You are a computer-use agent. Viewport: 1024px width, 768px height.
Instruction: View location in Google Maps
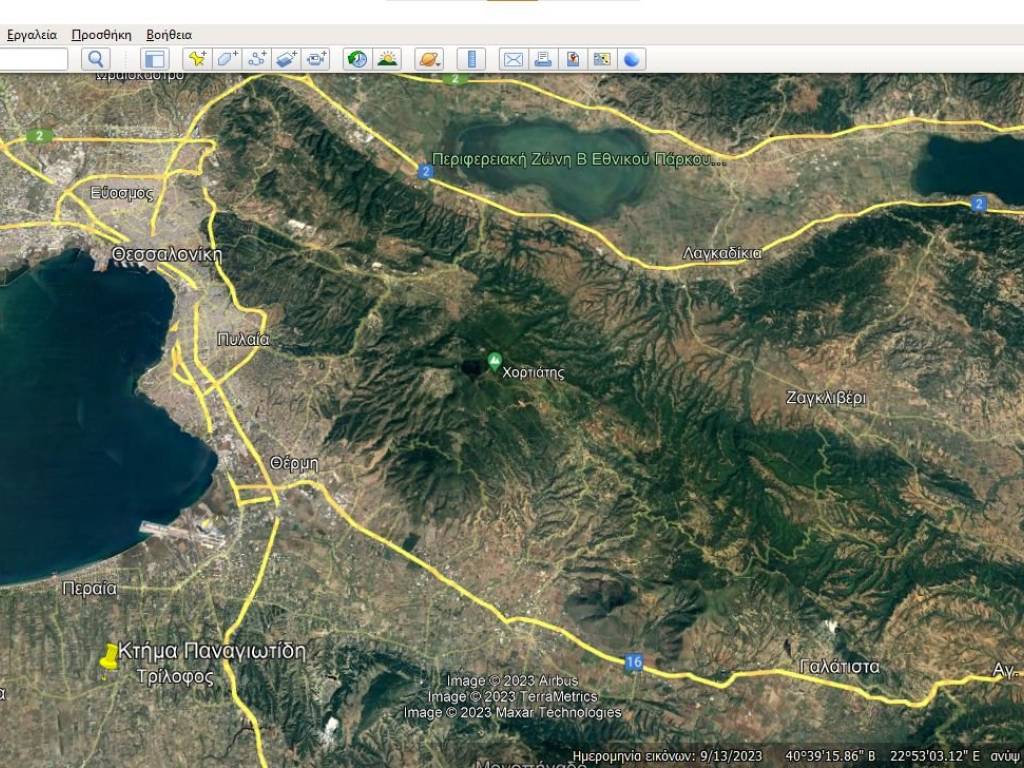602,59
